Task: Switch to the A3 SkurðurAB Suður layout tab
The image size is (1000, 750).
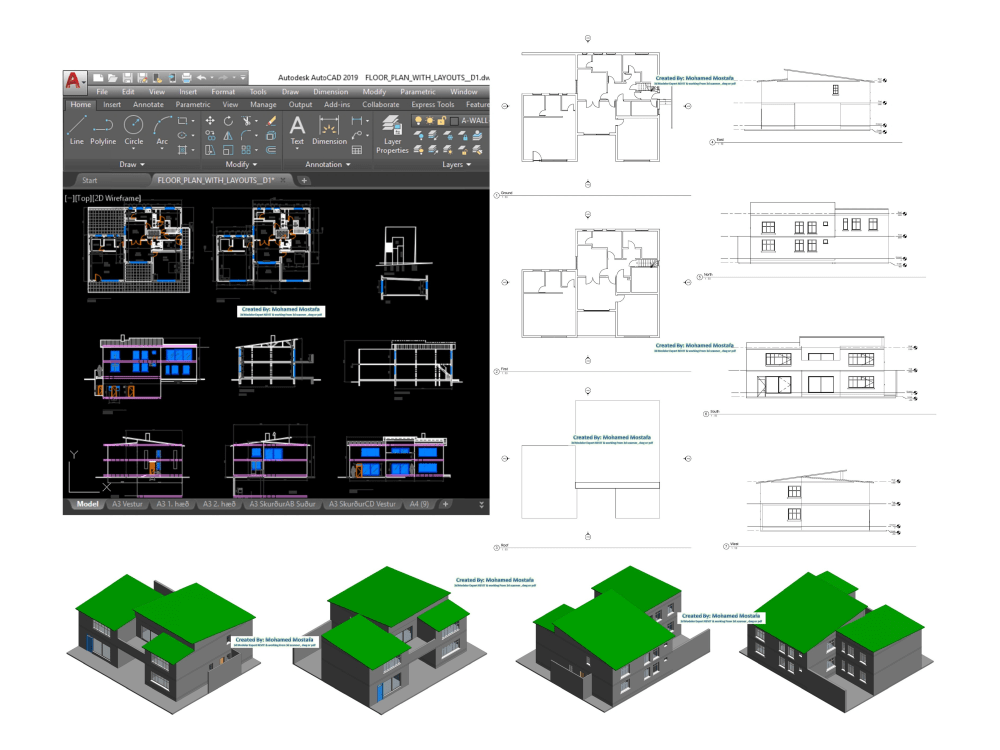Action: coord(282,504)
